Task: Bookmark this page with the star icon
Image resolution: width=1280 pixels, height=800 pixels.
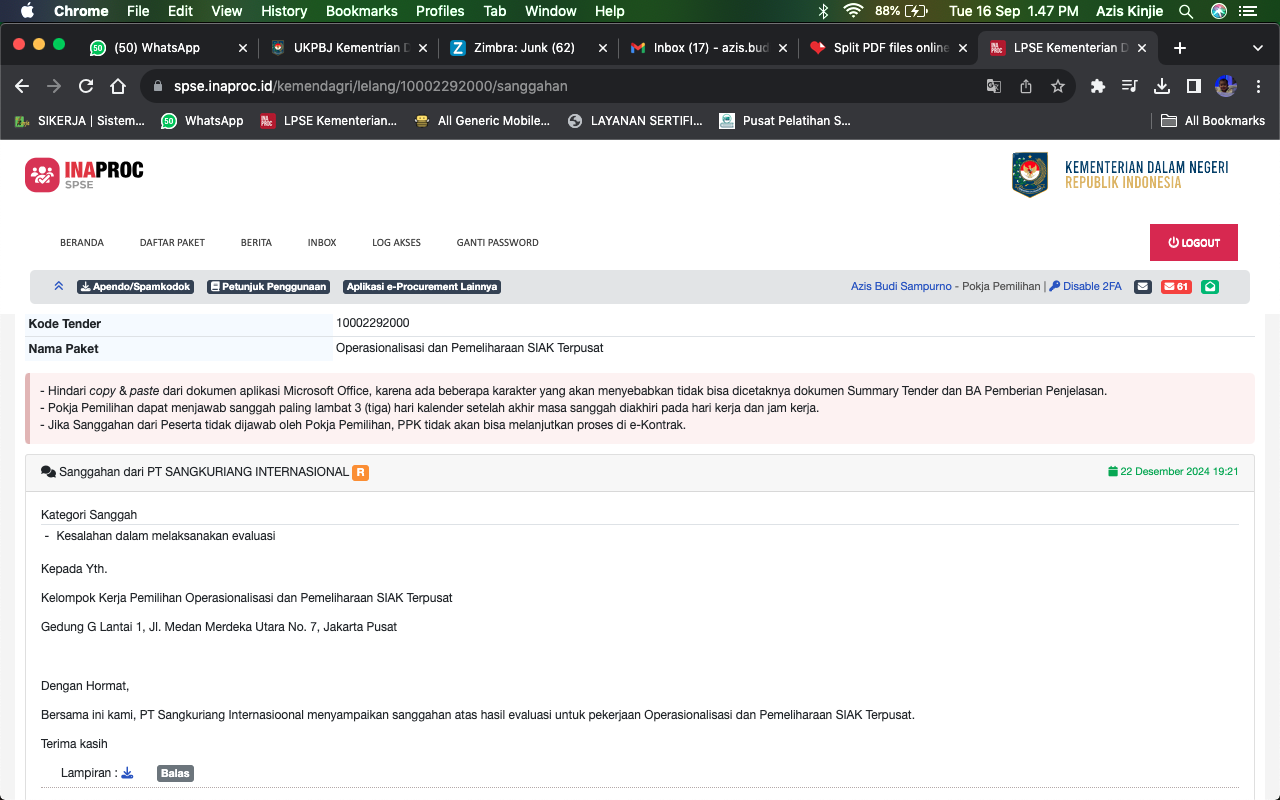Action: click(x=1057, y=86)
